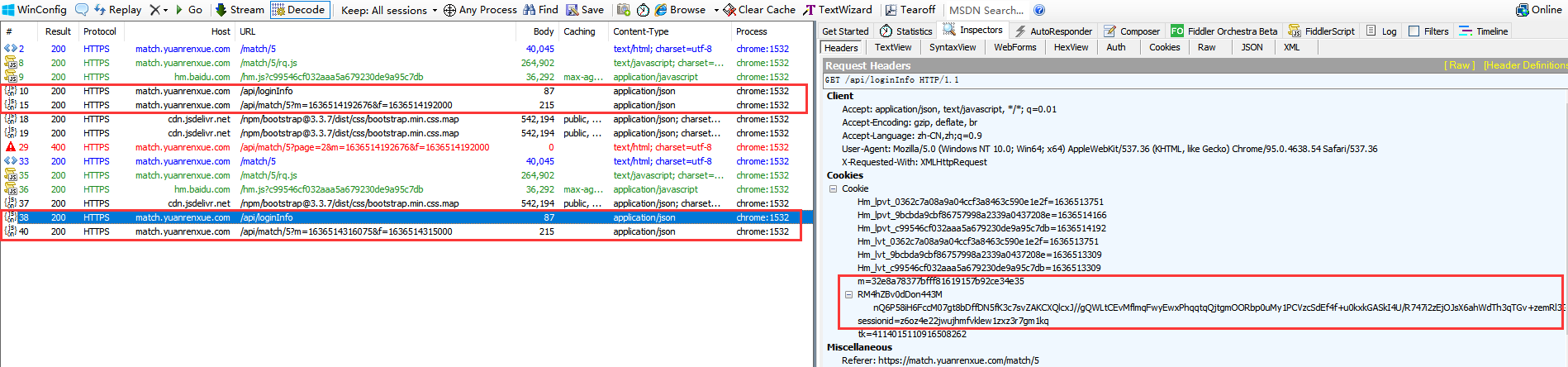Click the Save sessions icon
Screen dimensions: 1568x367
pos(573,10)
